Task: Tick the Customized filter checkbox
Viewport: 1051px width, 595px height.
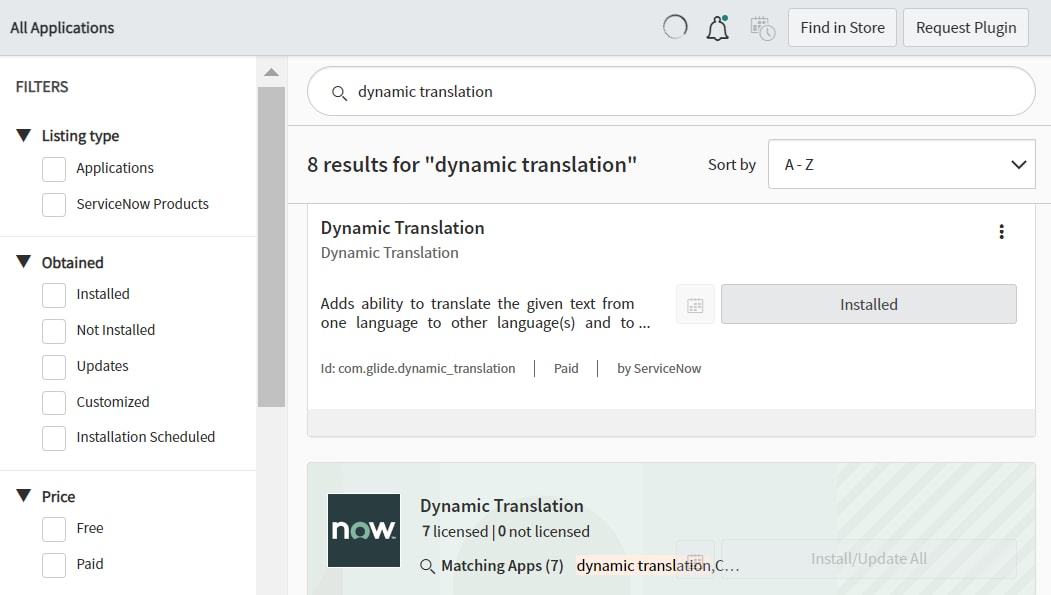Action: [54, 403]
